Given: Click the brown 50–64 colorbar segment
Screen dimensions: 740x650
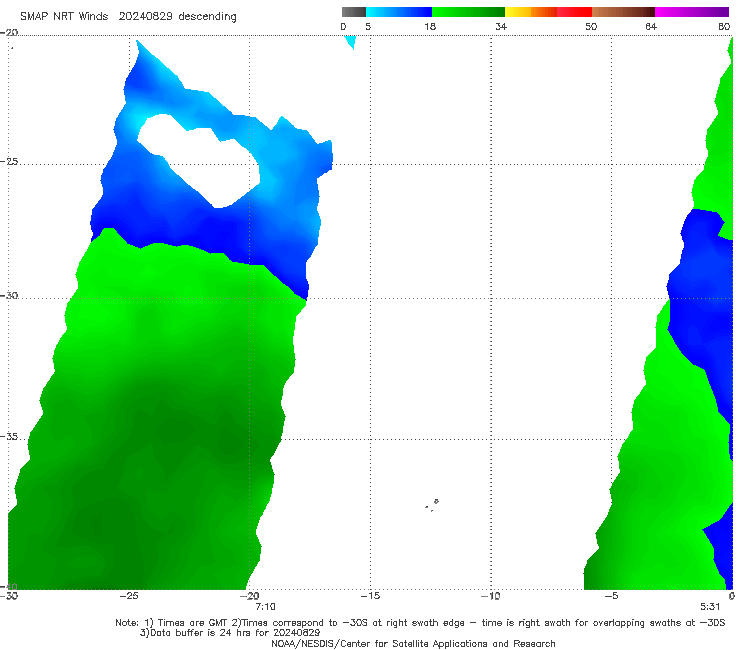Looking at the screenshot, I should 623,12.
